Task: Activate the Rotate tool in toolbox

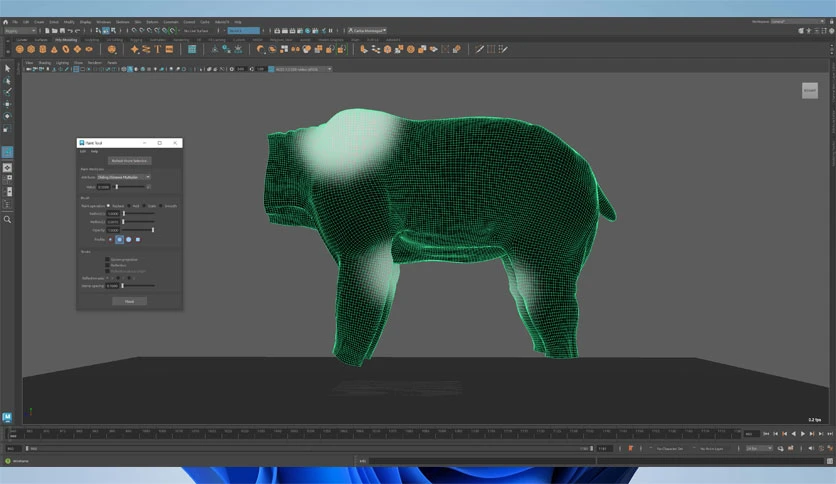Action: 7,116
